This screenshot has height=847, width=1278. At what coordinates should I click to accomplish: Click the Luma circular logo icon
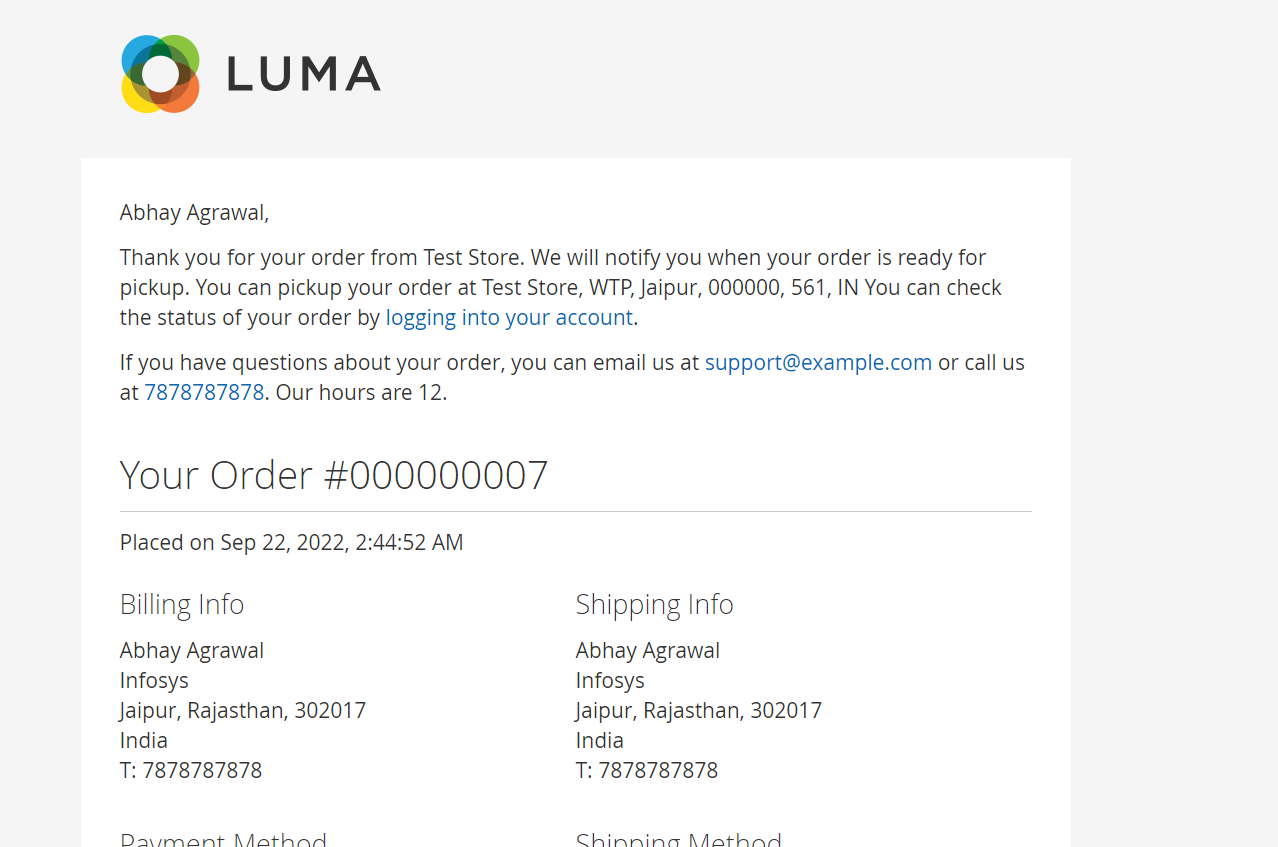coord(160,74)
